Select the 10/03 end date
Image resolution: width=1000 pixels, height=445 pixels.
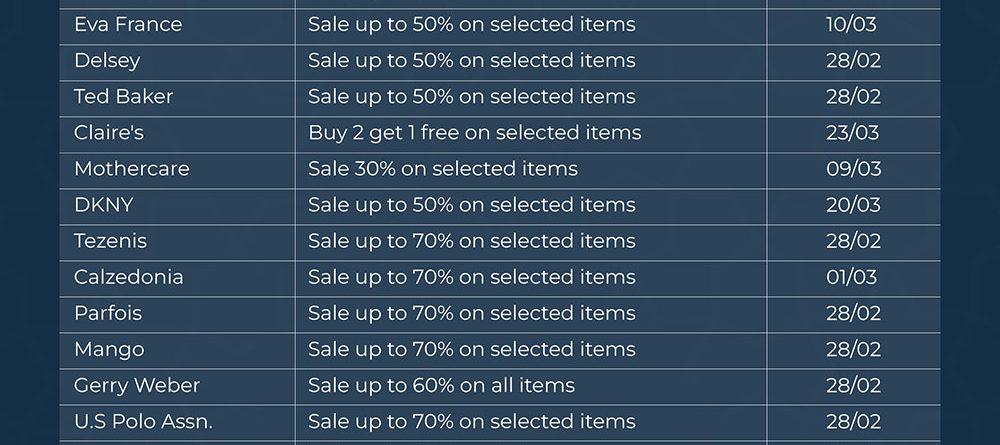click(x=852, y=24)
